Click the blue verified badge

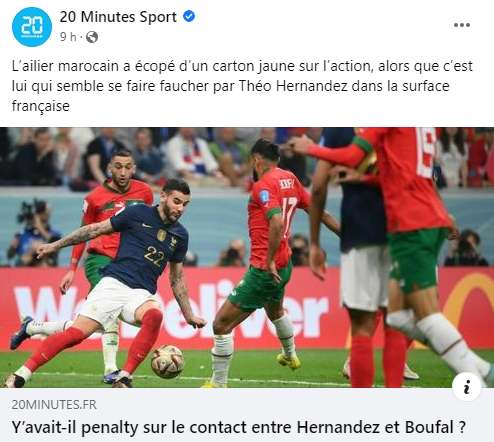189,16
